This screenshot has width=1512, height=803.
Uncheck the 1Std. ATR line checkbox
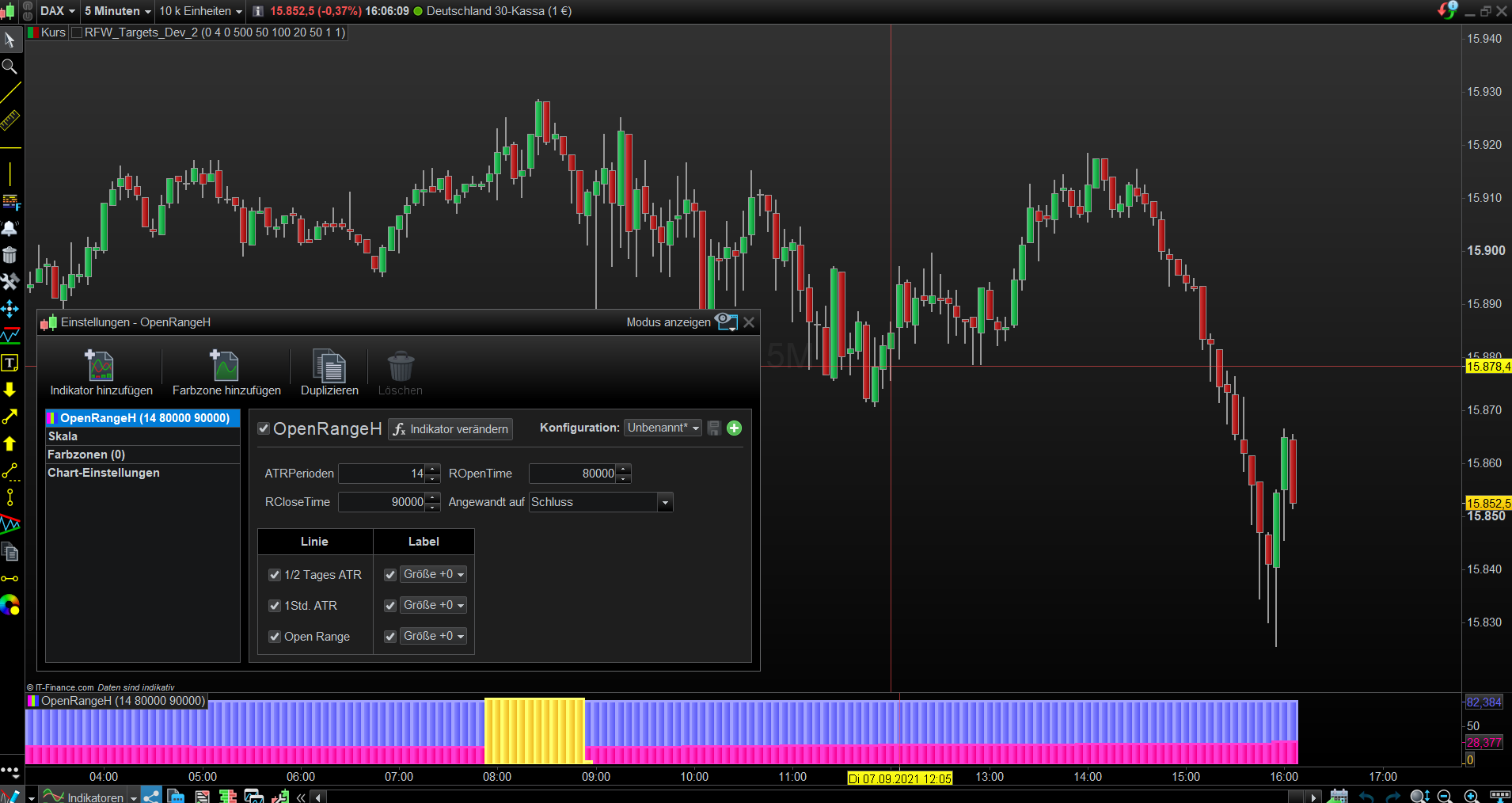pos(275,606)
